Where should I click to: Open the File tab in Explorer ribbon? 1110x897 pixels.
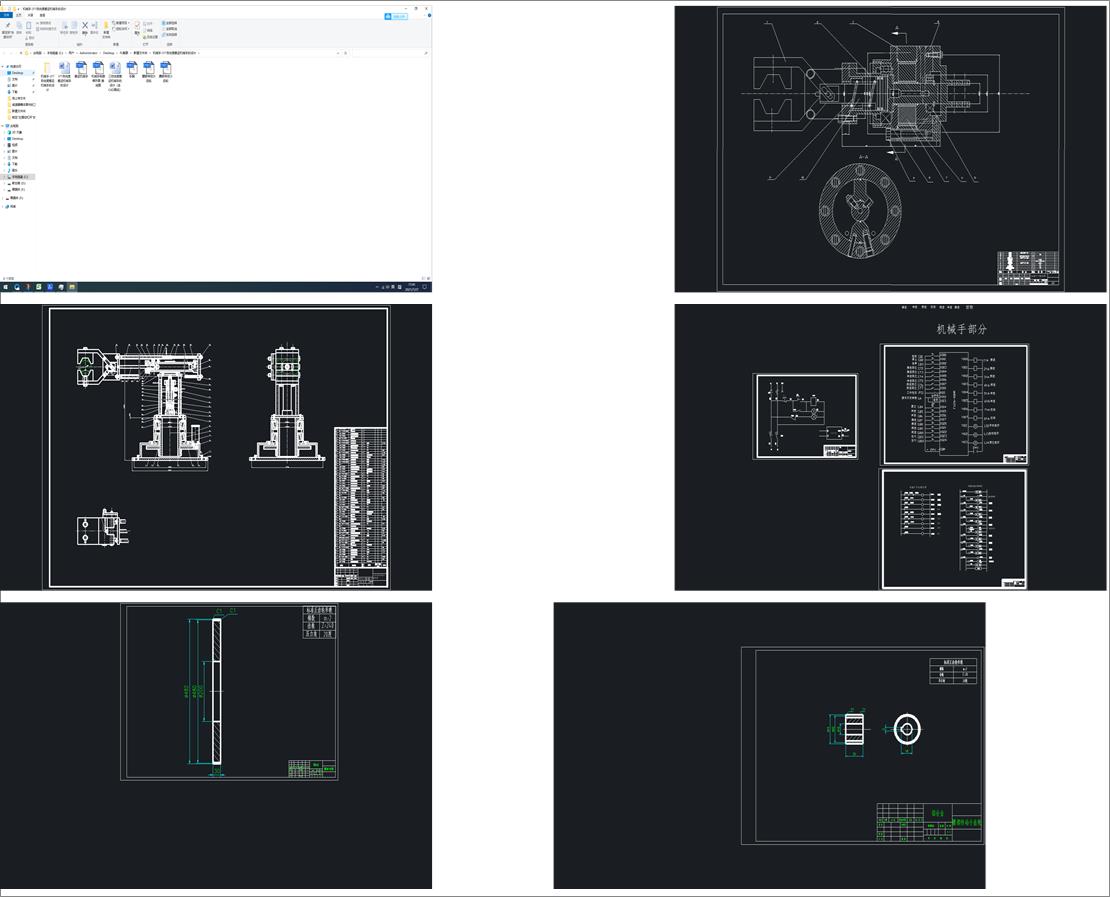pos(6,15)
